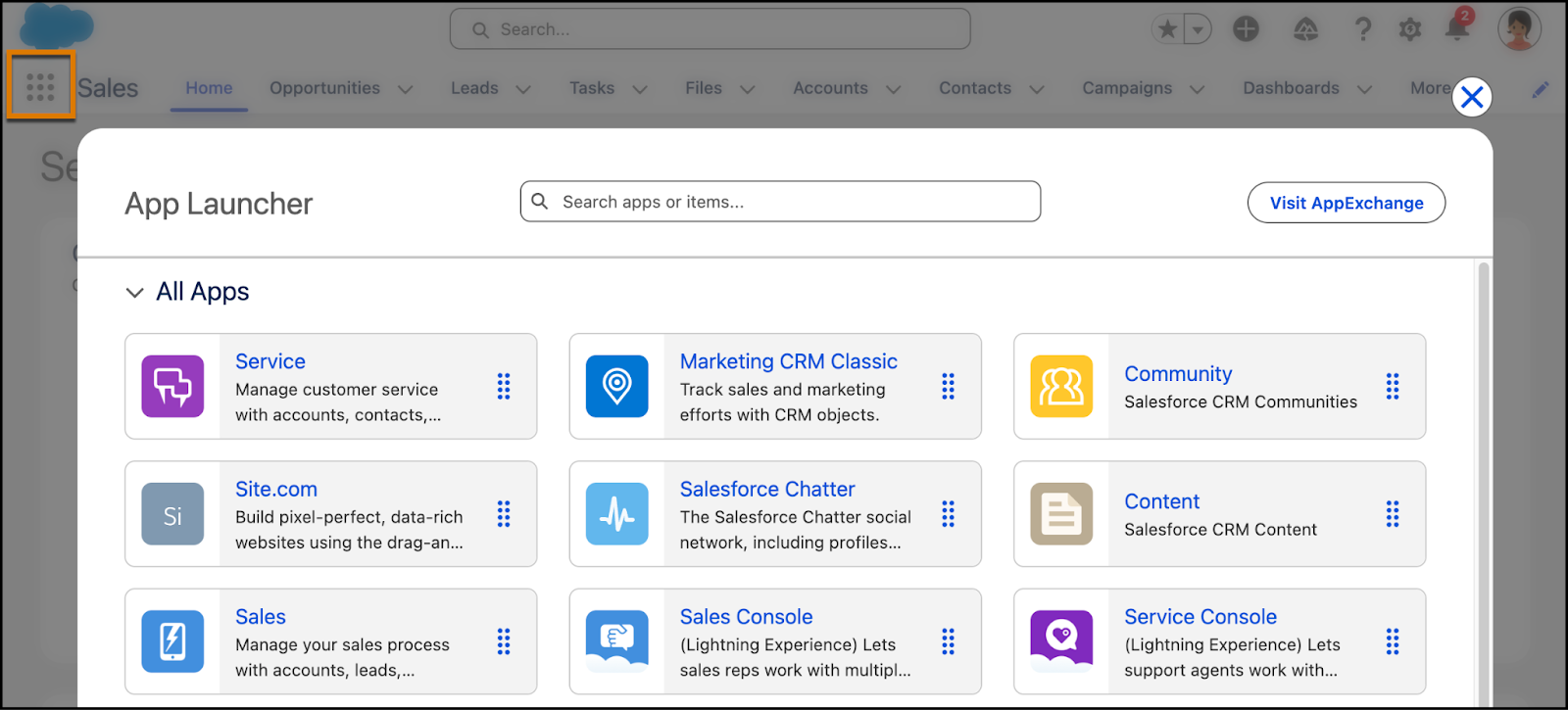Viewport: 1568px width, 710px height.
Task: Close the App Launcher dialog
Action: click(1471, 97)
